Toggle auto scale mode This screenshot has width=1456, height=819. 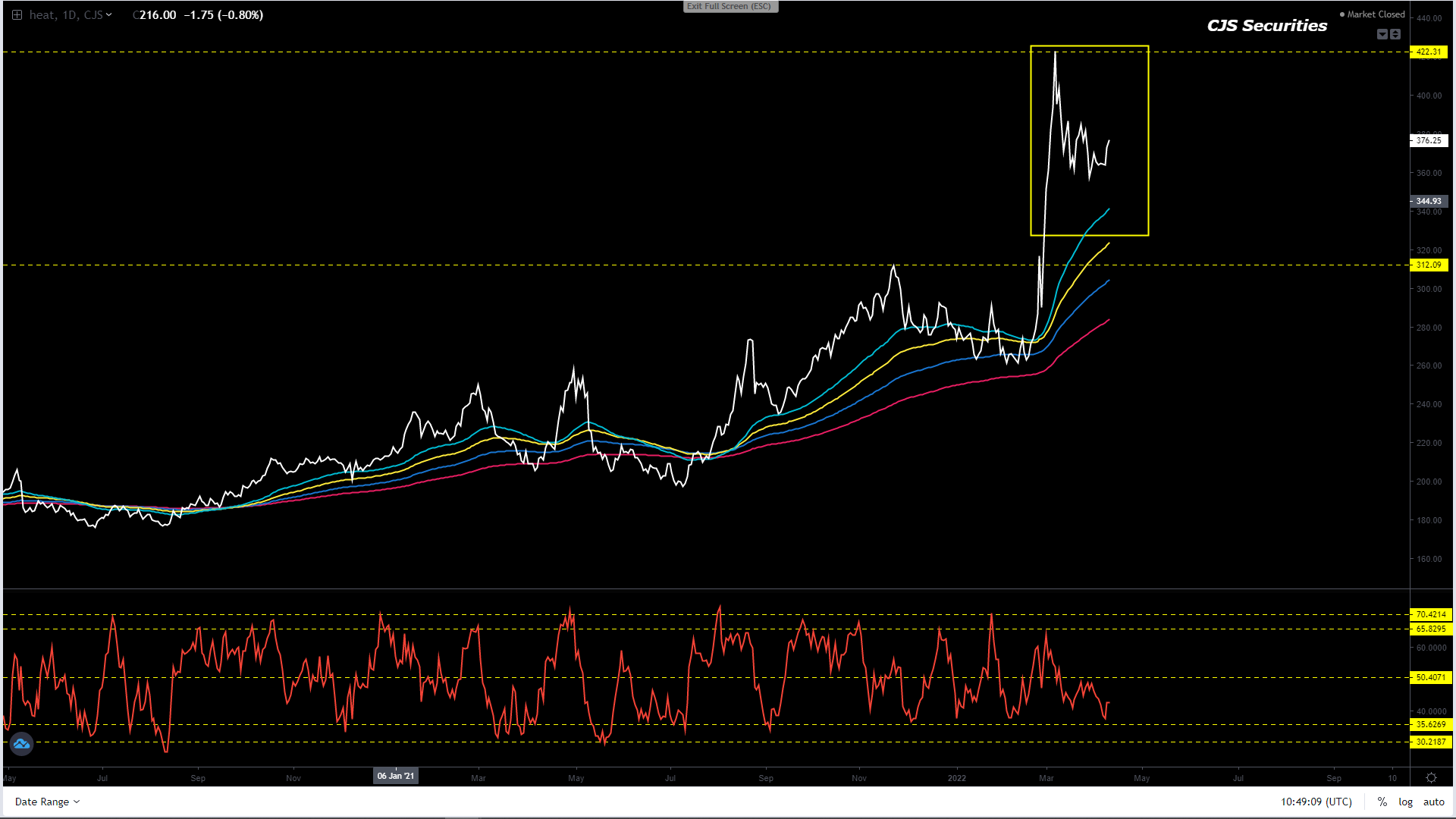[1433, 802]
